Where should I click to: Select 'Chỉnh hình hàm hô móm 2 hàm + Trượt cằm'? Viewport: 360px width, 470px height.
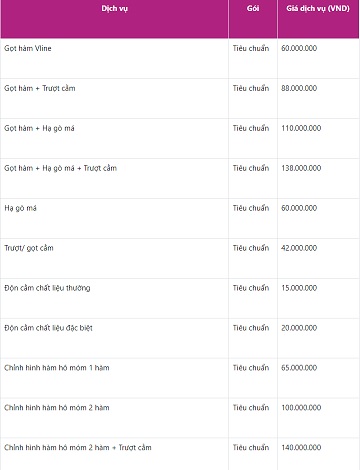point(114,454)
